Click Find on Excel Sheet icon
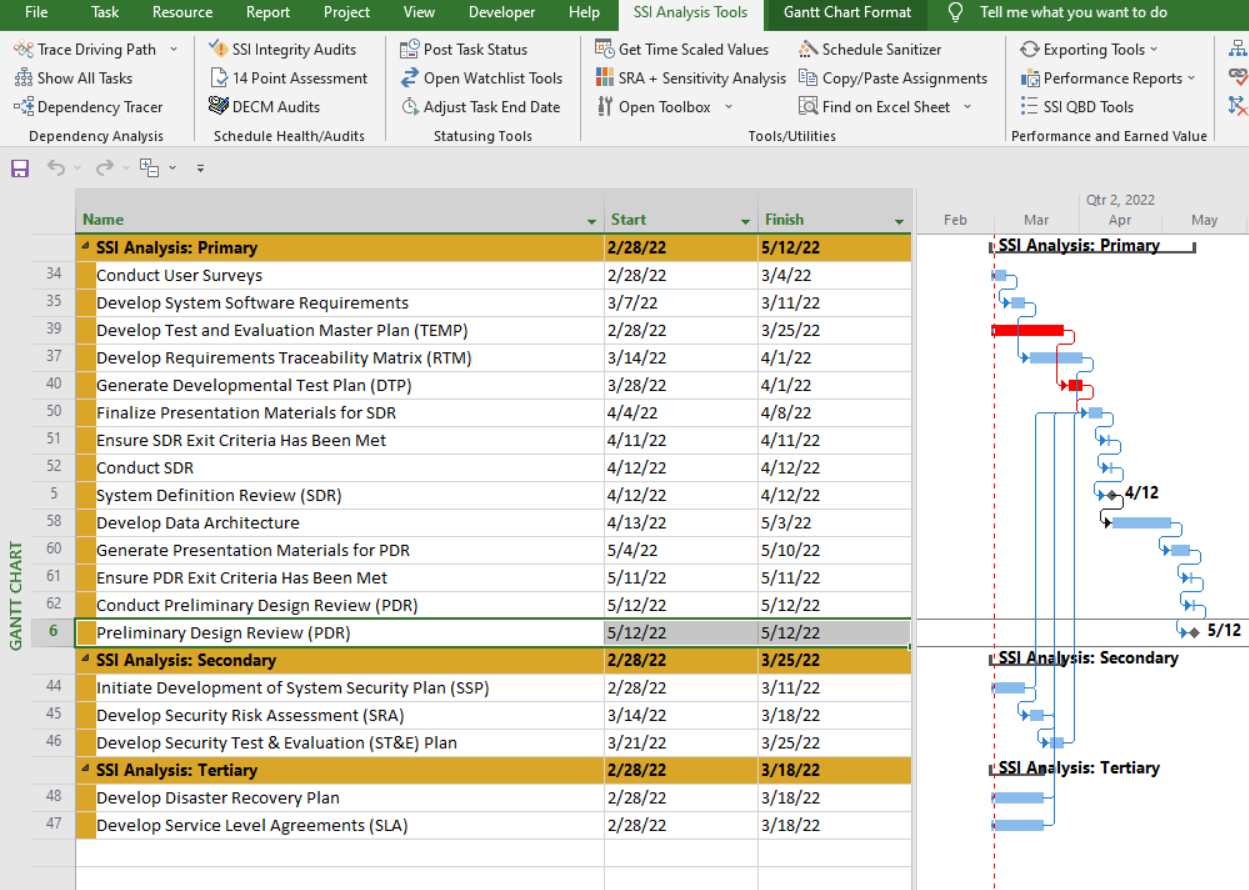 coord(808,107)
